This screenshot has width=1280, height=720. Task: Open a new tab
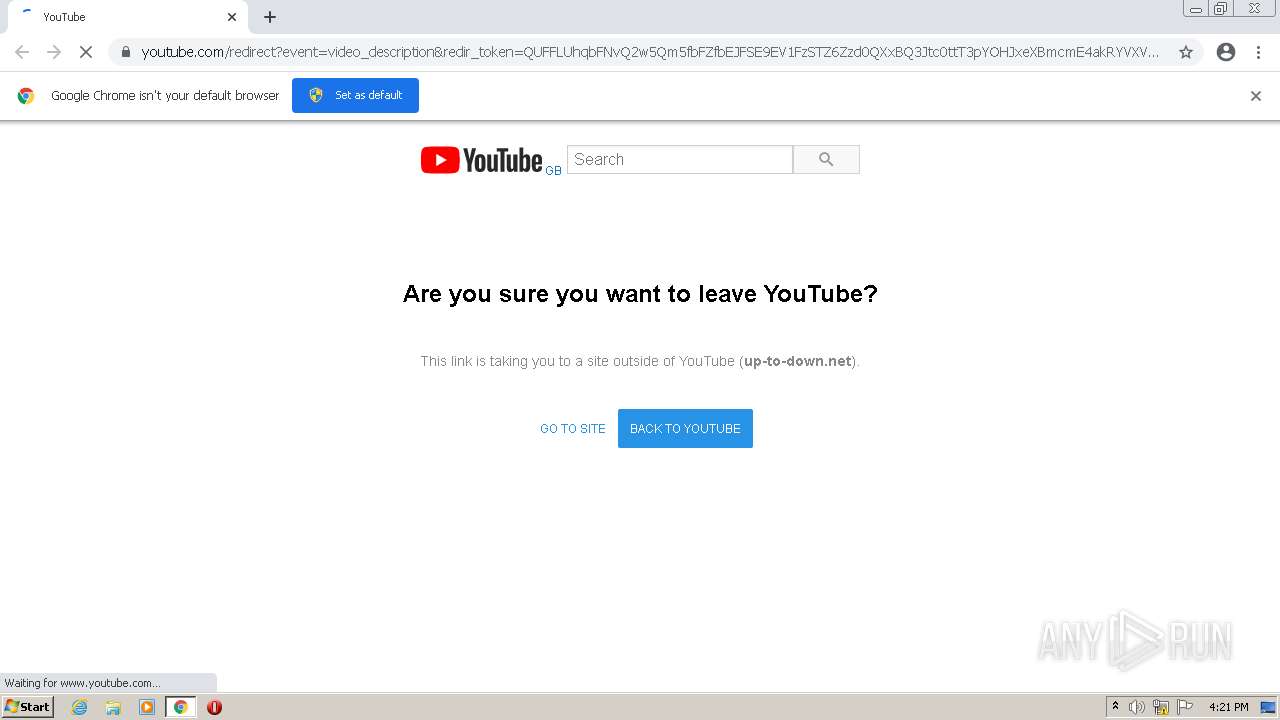(x=270, y=17)
